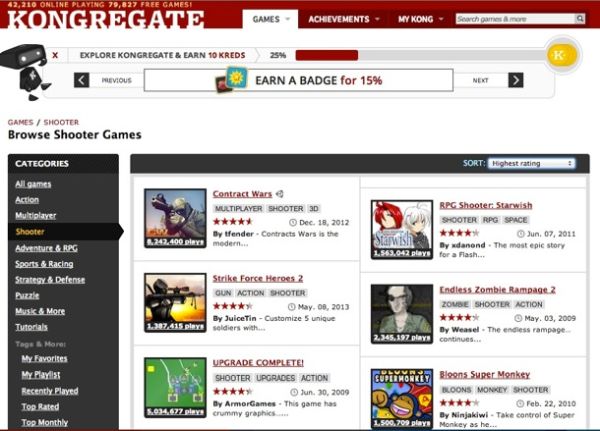This screenshot has height=431, width=600.
Task: Click the right arrow Next icon
Action: pyautogui.click(x=515, y=80)
